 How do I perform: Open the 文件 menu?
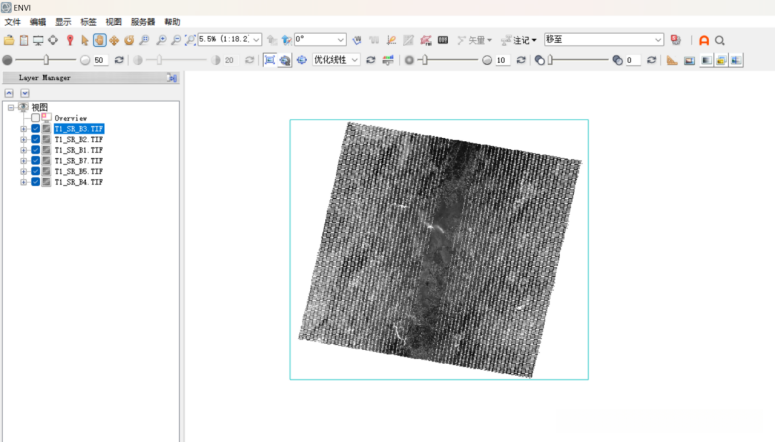pyautogui.click(x=12, y=21)
